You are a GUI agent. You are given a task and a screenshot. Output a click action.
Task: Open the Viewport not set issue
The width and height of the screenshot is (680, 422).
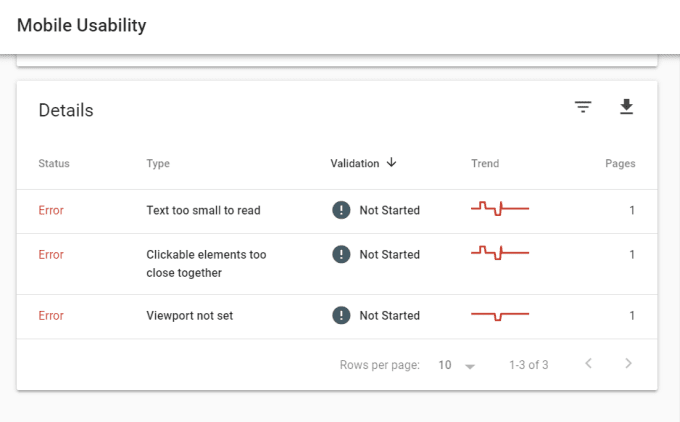pyautogui.click(x=188, y=316)
